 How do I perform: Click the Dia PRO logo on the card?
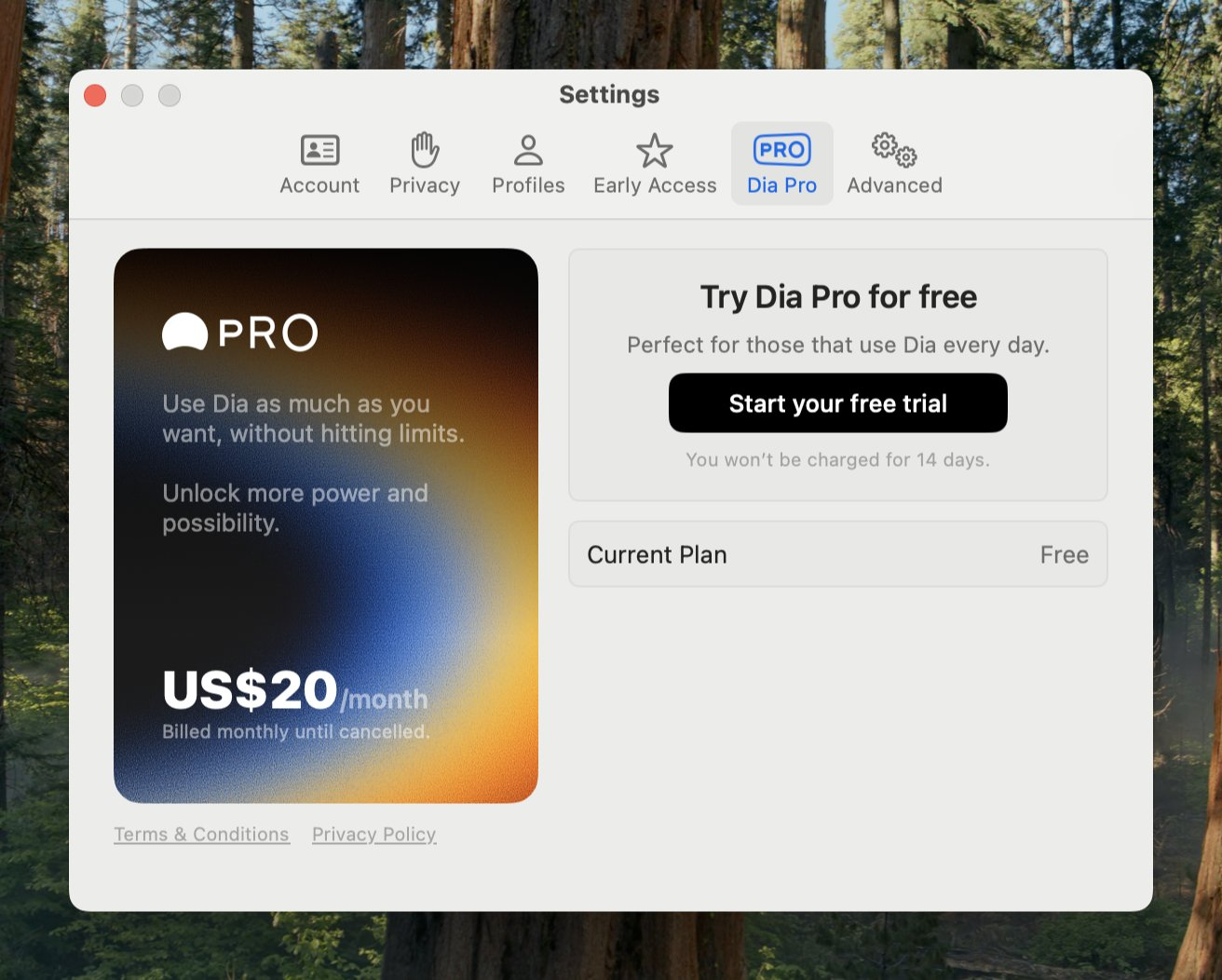point(240,333)
